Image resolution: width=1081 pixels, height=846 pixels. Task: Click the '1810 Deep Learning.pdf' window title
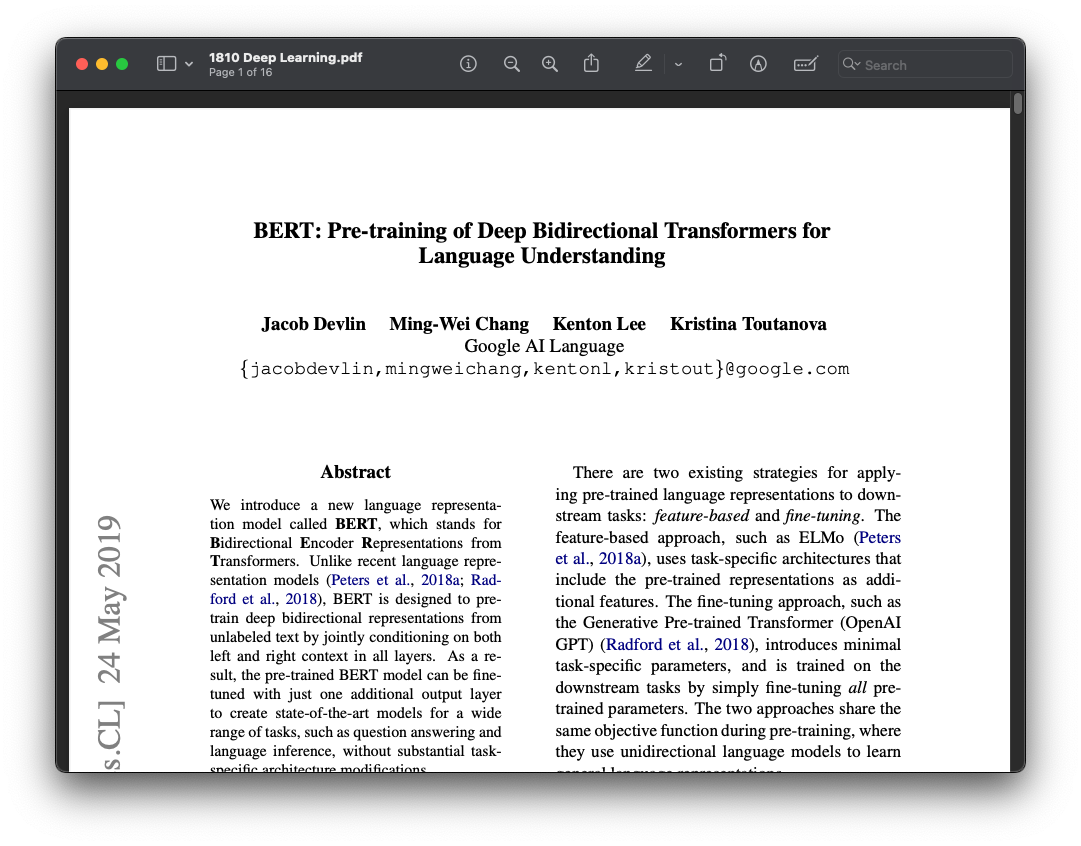285,58
